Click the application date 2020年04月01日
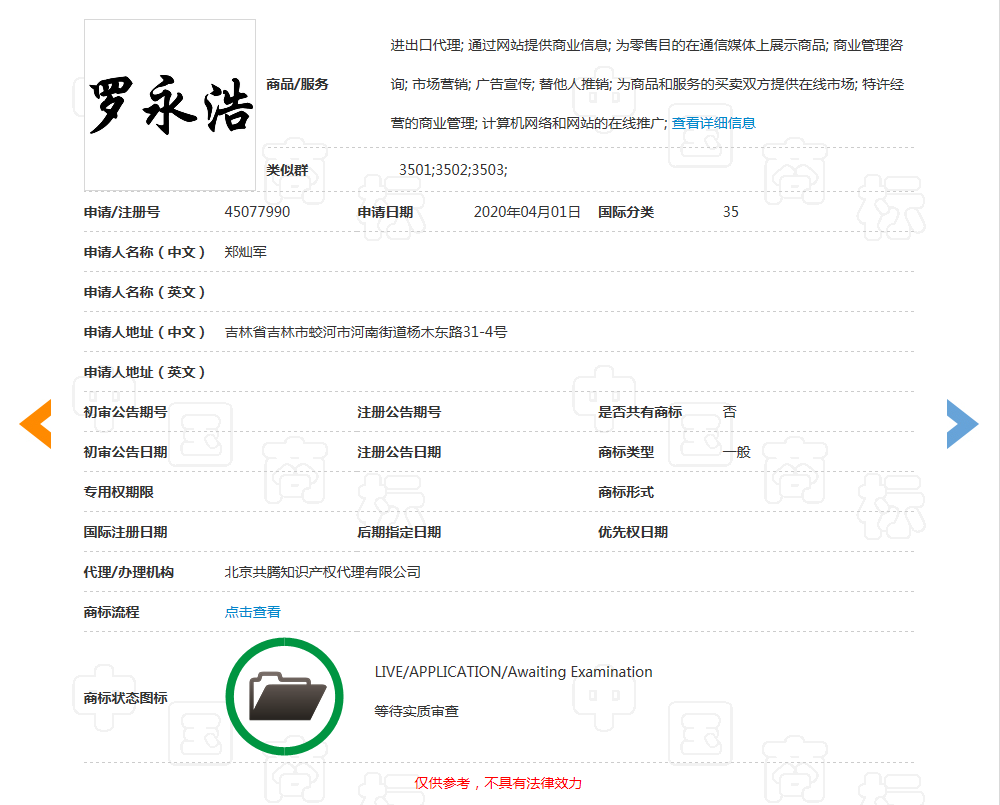Screen dimensions: 1000x805 point(527,212)
